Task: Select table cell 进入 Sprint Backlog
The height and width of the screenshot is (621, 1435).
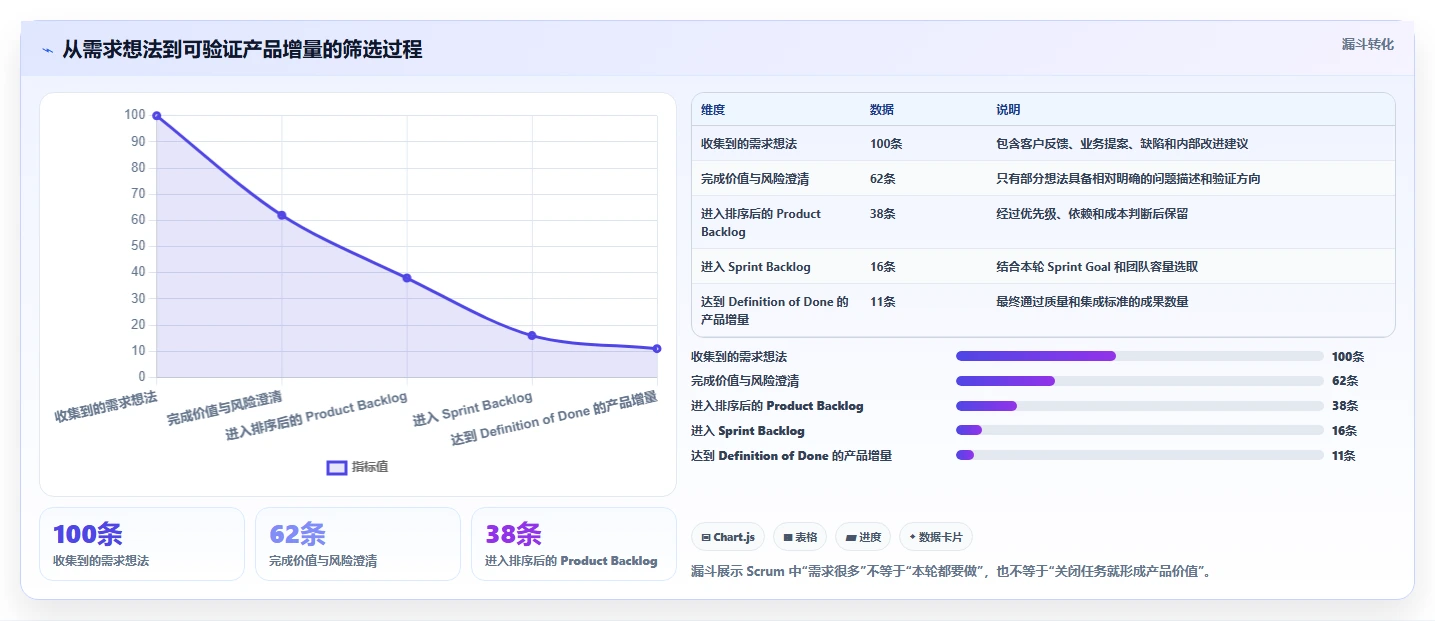Action: click(756, 267)
